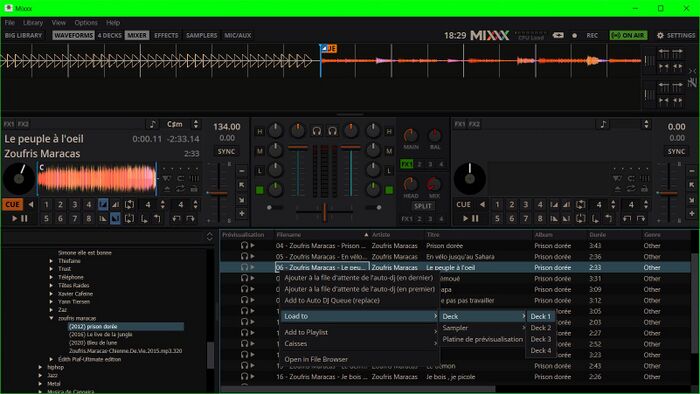Viewport: 700px width, 394px height.
Task: Click the minus rate button beside deck 1 pitch slider
Action: pos(242,171)
